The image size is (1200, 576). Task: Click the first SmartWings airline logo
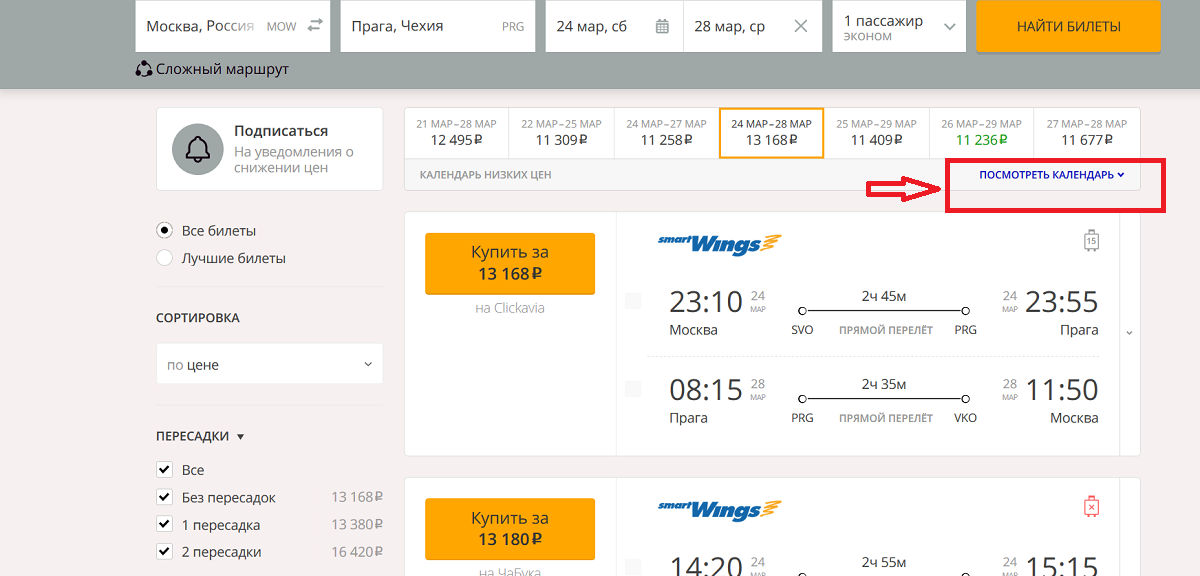pos(719,244)
